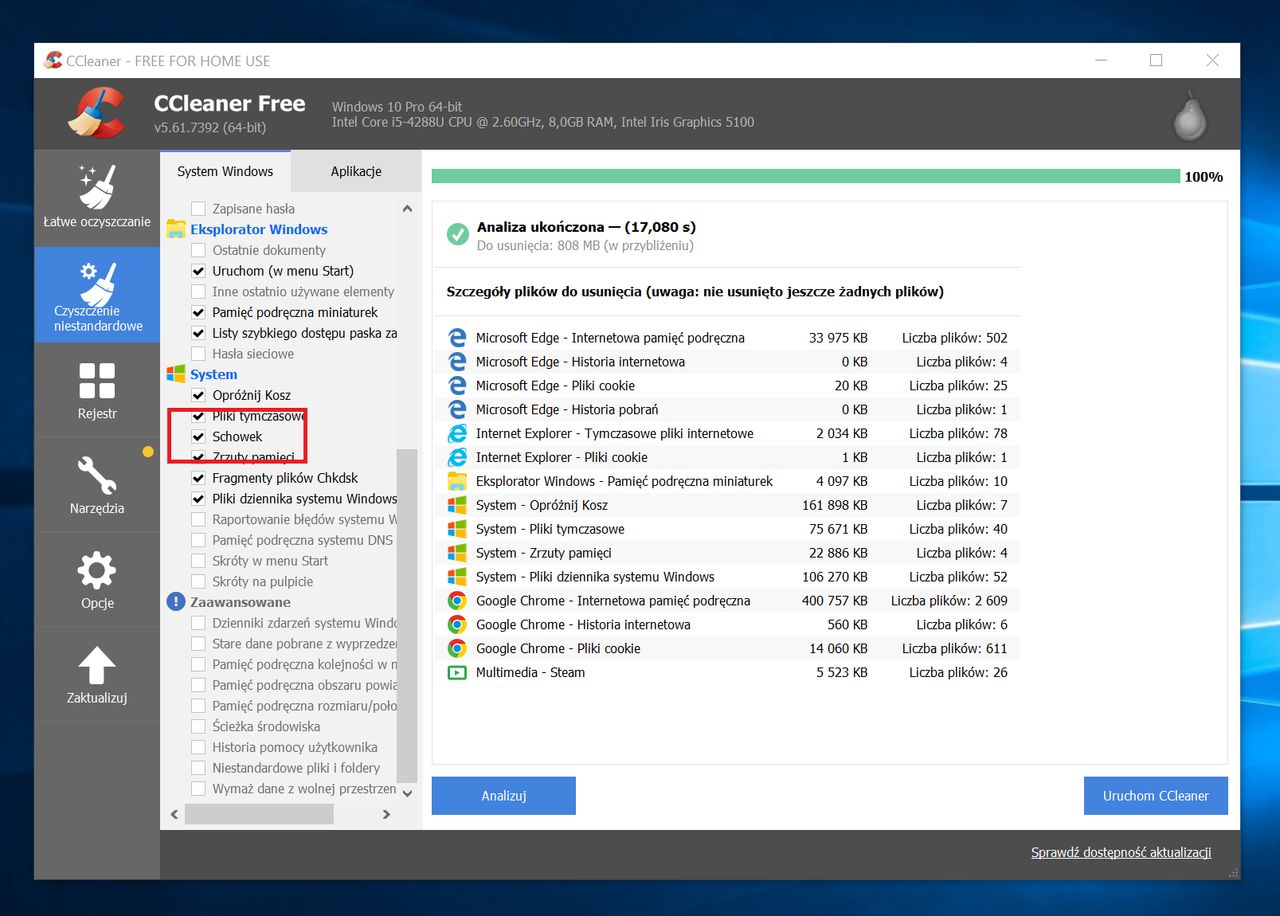This screenshot has height=916, width=1280.
Task: Click the Zaktualizuj arrow icon
Action: tap(97, 666)
